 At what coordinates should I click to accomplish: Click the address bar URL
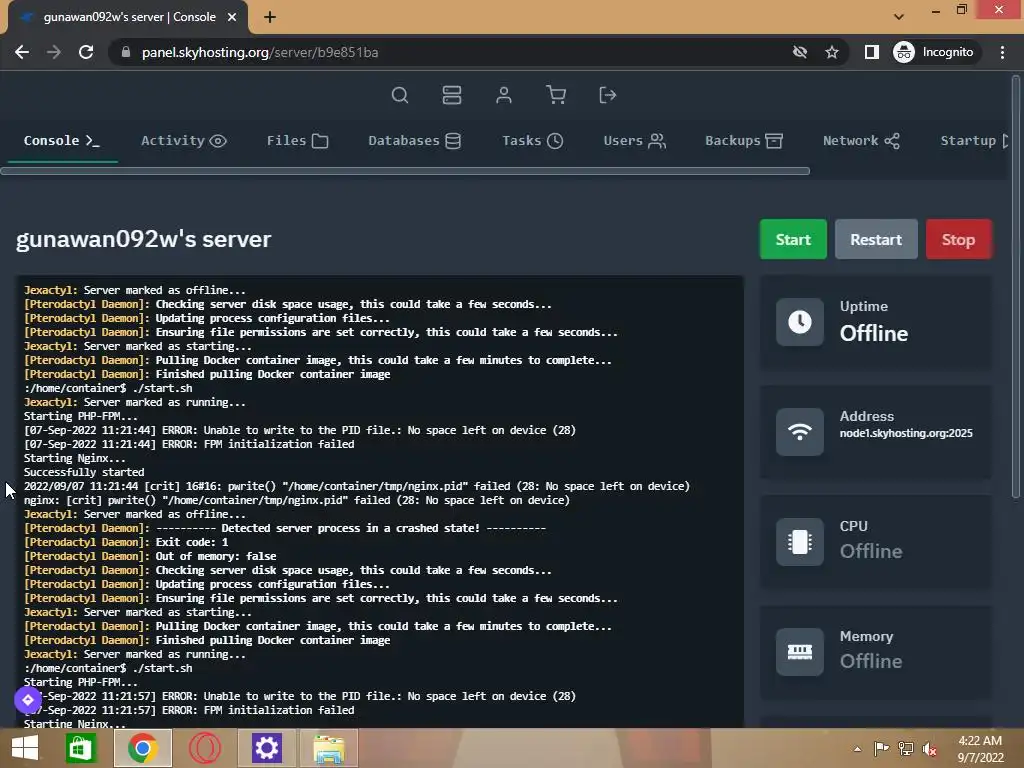point(260,52)
